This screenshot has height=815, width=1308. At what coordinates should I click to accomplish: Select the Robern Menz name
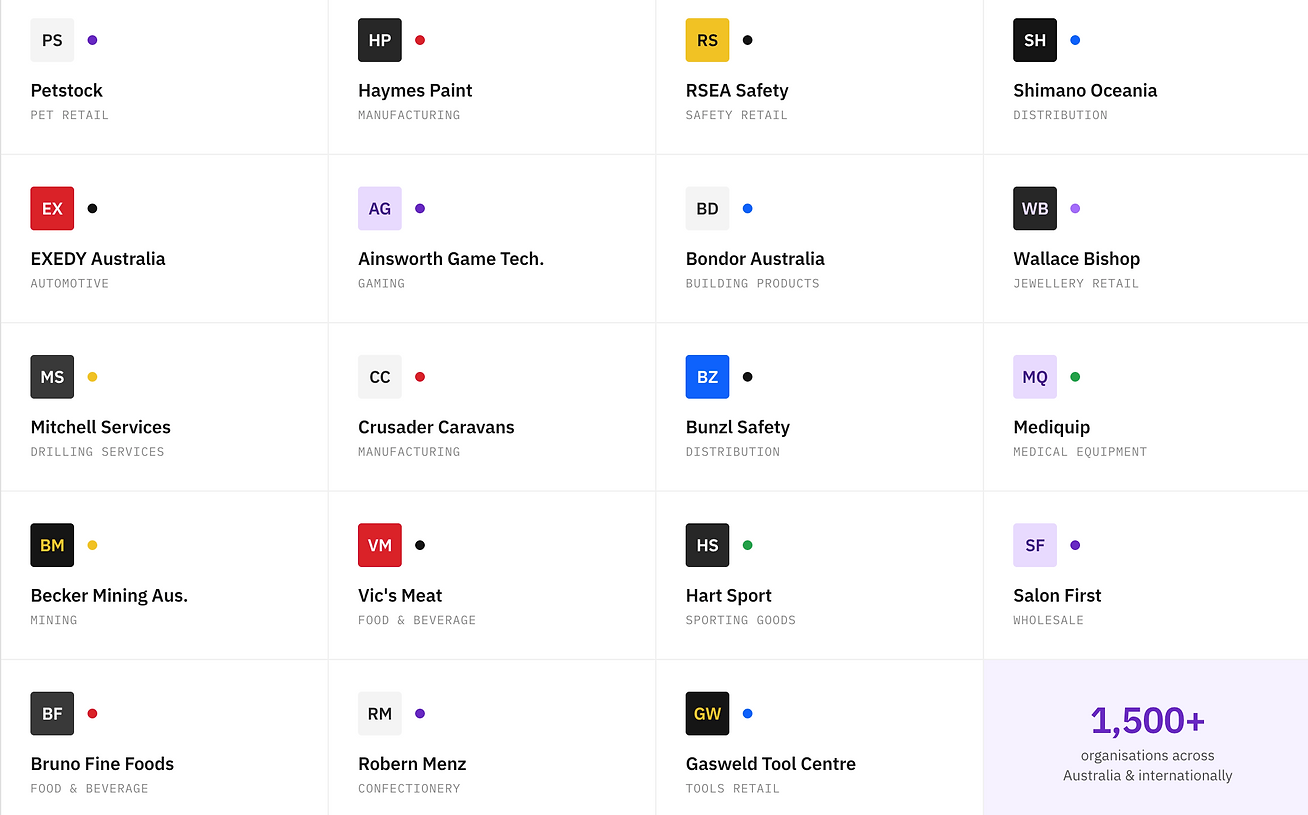click(x=412, y=763)
